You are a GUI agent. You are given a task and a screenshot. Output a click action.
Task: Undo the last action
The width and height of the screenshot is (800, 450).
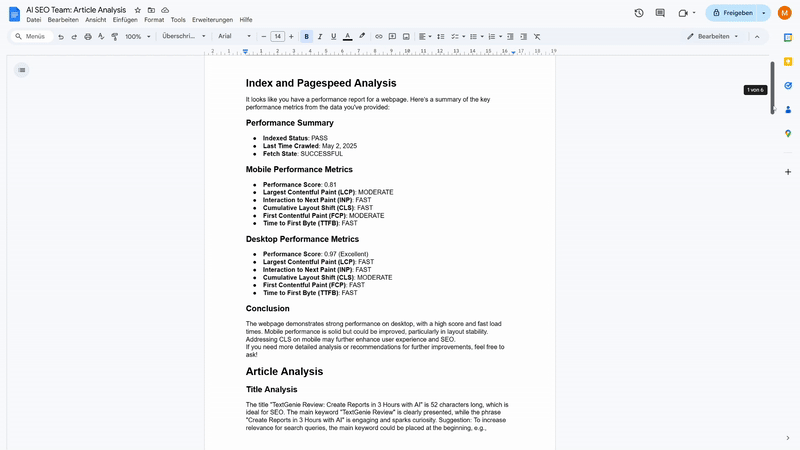pos(61,37)
